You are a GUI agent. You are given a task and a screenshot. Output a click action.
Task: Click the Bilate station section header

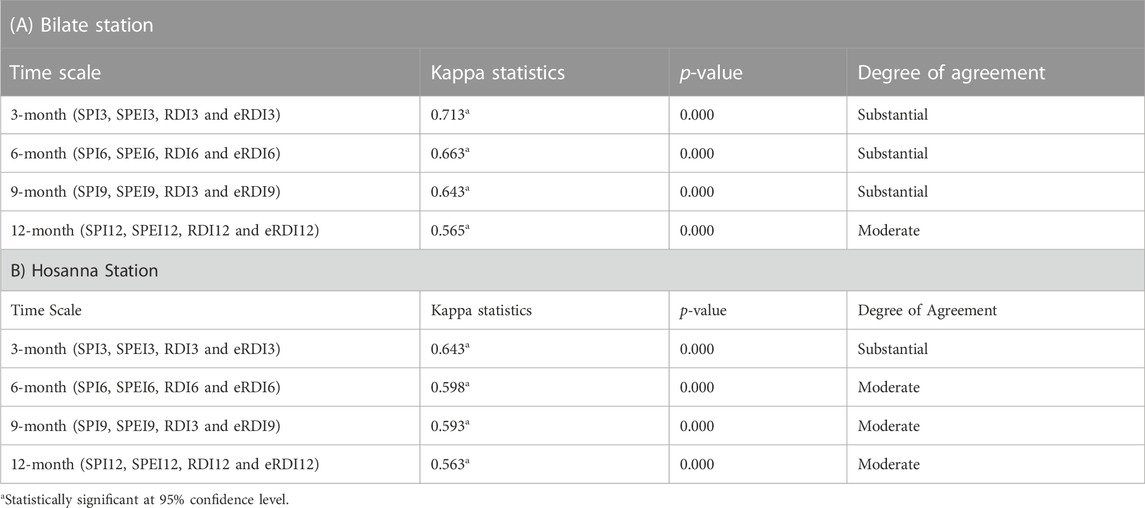coord(572,24)
